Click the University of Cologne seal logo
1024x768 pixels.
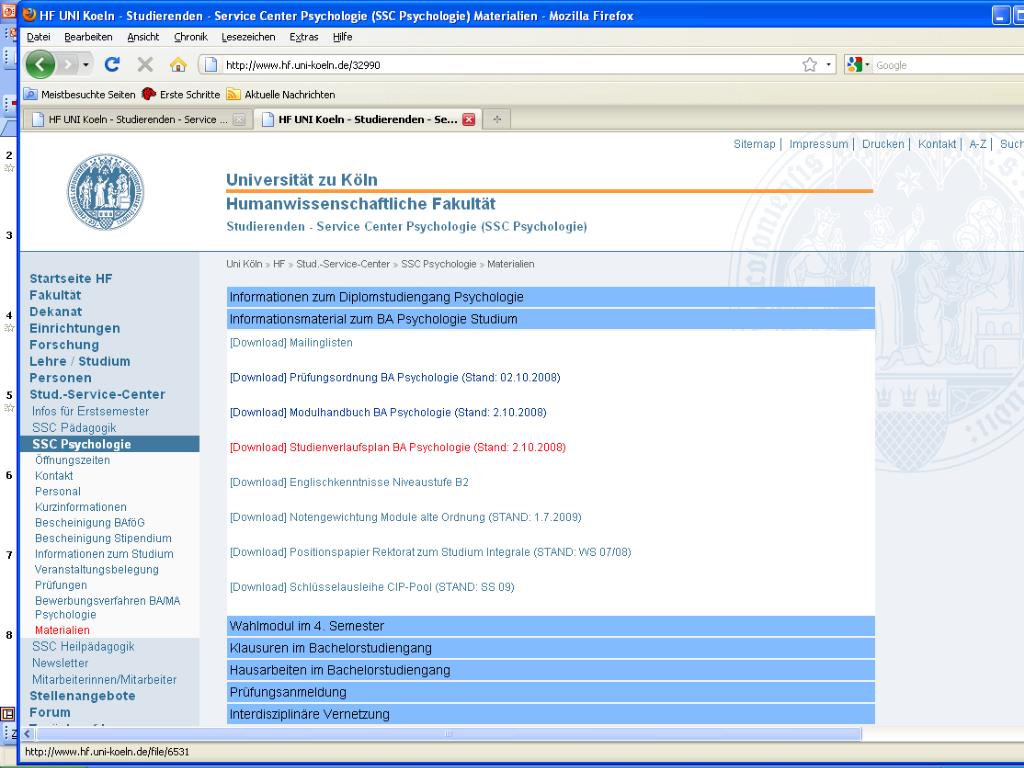point(105,192)
